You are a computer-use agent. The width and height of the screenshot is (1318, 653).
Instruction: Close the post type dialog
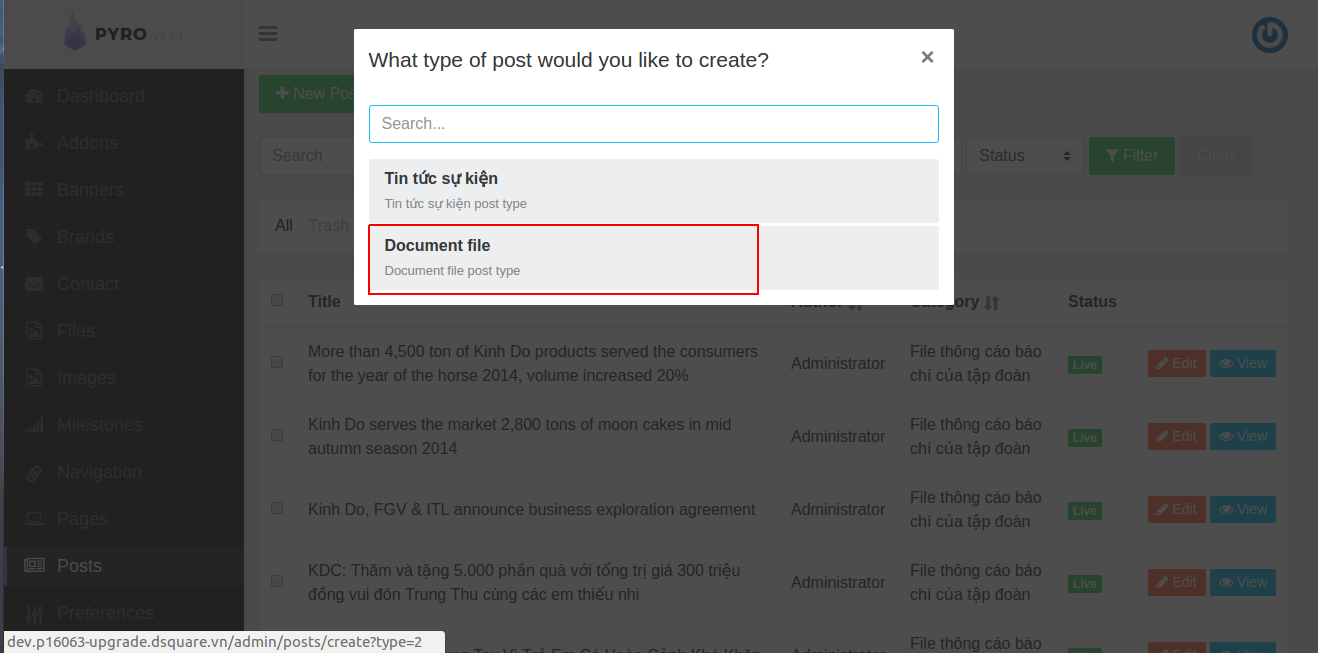[x=927, y=57]
